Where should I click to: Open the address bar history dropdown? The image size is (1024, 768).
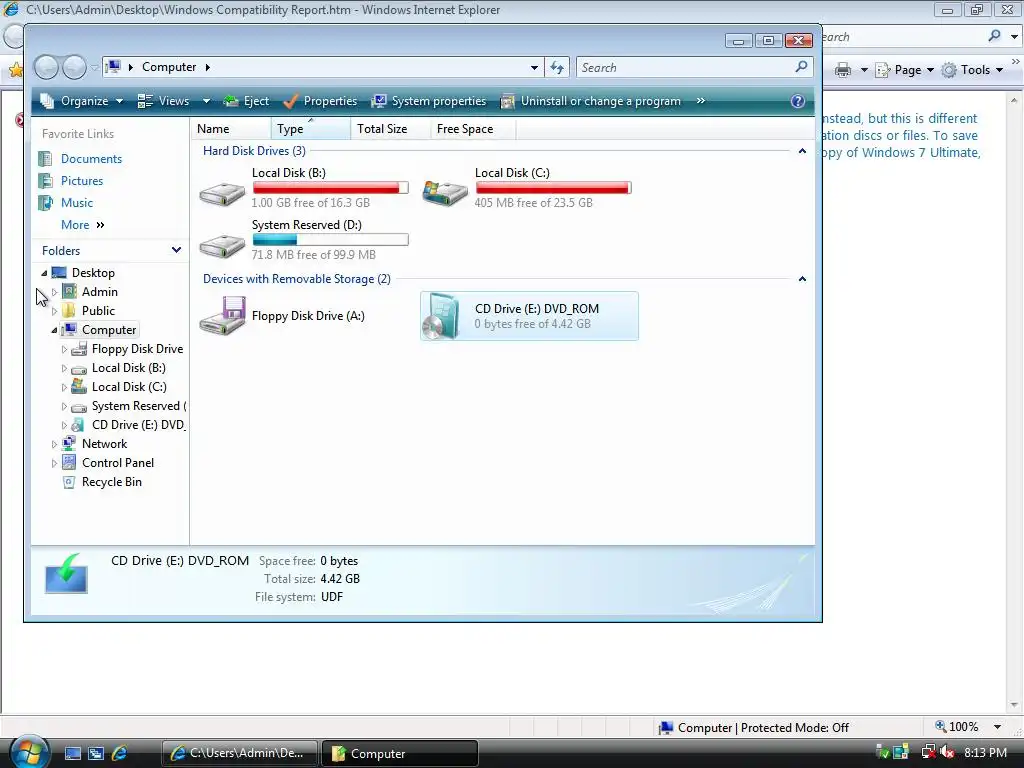[534, 67]
